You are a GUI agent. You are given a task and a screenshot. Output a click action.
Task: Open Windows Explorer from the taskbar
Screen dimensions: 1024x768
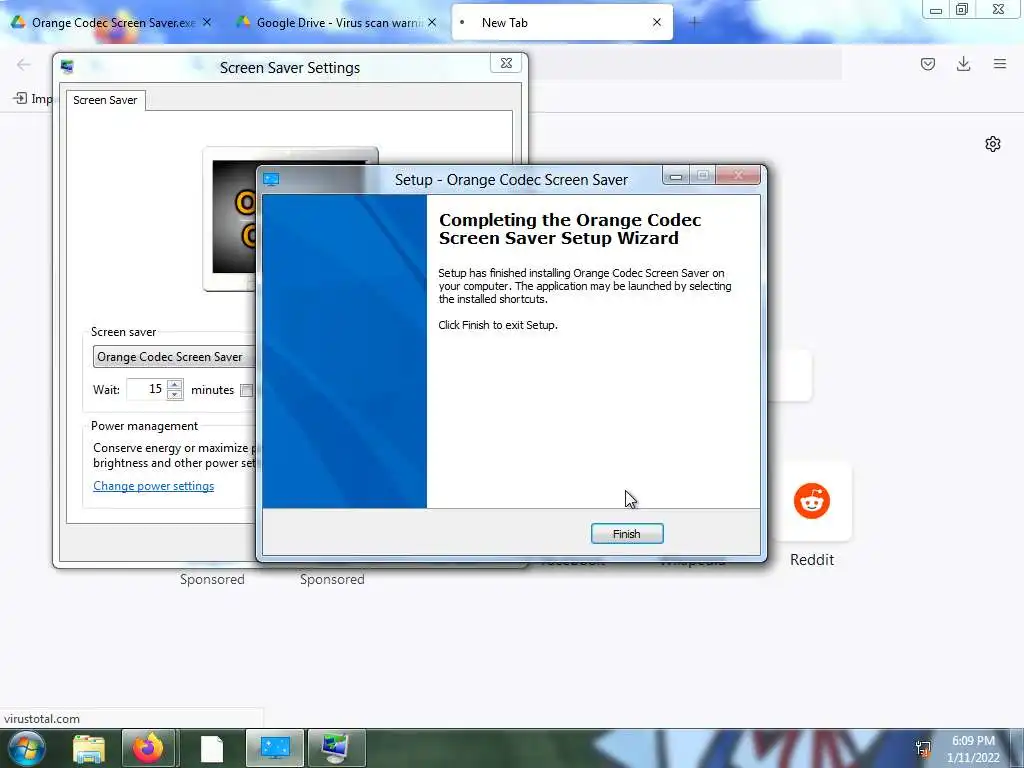click(88, 748)
